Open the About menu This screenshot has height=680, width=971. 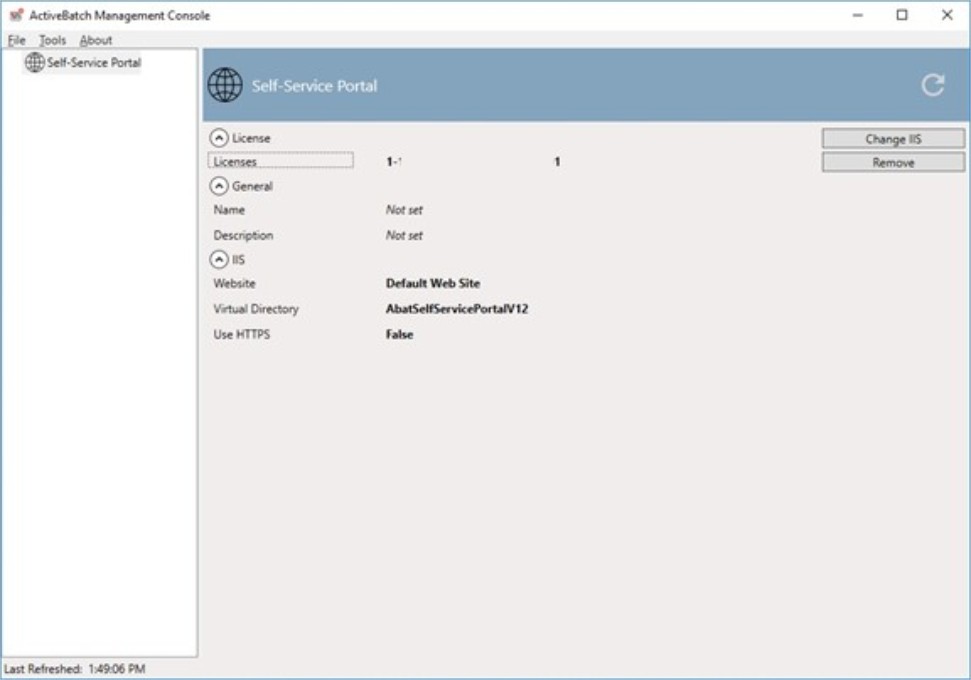(96, 40)
